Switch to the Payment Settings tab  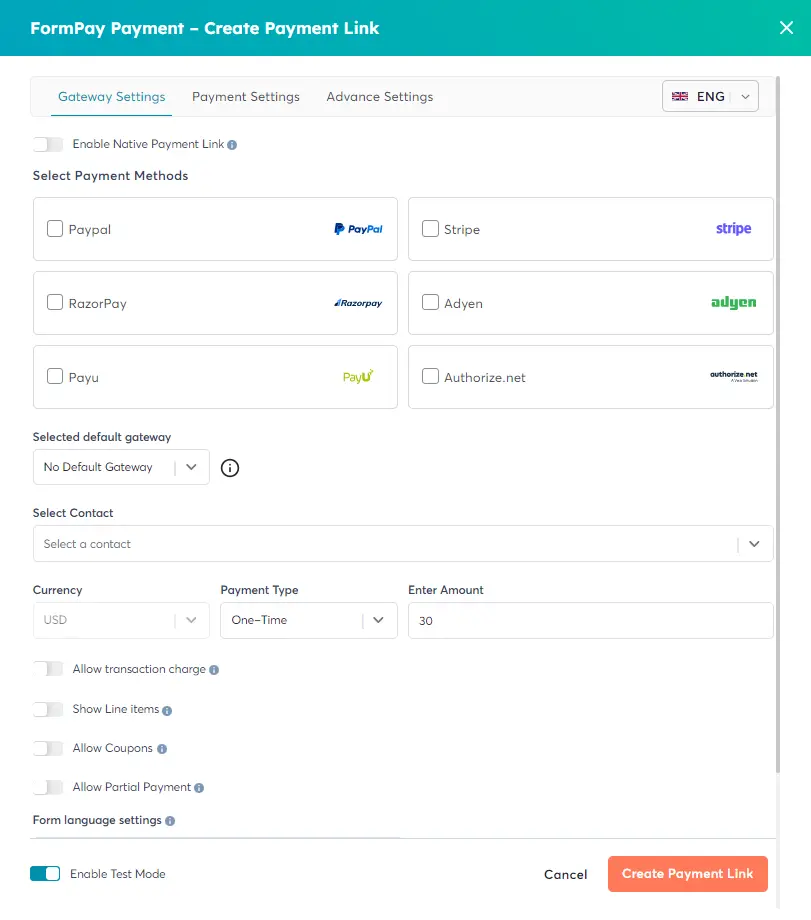[246, 96]
